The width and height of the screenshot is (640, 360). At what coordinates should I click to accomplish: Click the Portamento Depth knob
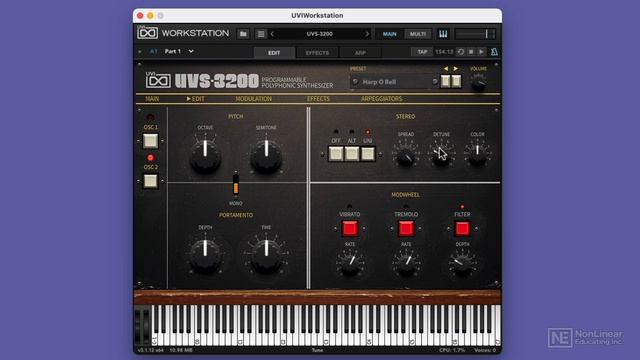pos(205,256)
